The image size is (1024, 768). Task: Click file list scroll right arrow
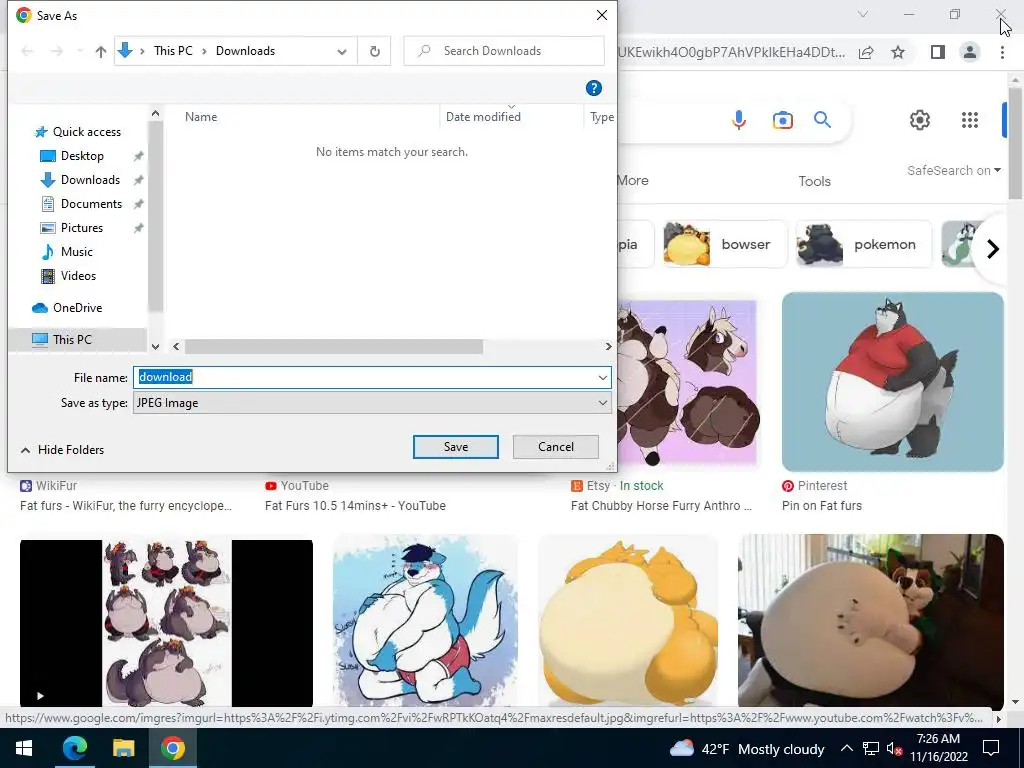pos(609,347)
